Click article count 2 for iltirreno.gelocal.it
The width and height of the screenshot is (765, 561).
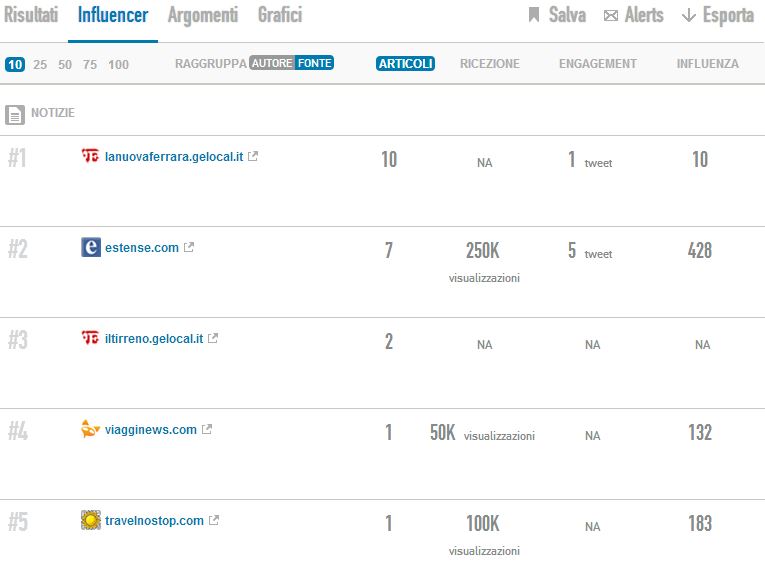coord(388,341)
